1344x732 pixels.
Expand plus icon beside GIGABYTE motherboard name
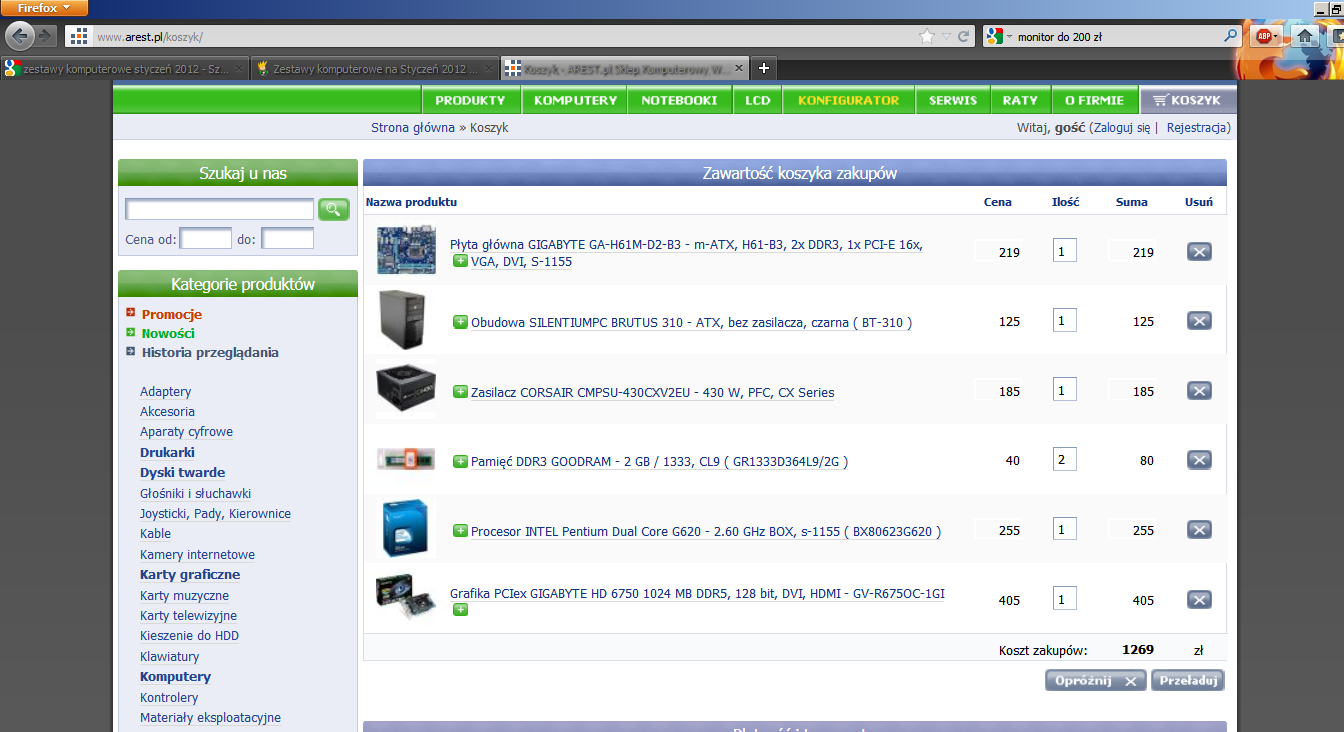460,261
